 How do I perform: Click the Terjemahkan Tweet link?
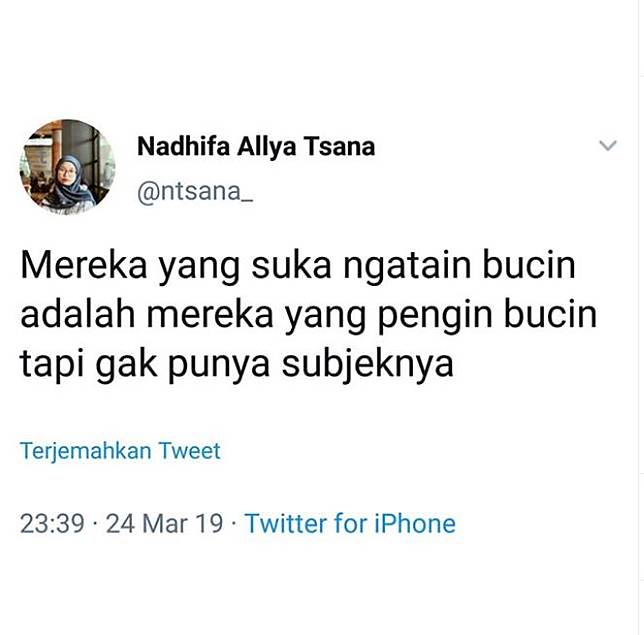120,451
